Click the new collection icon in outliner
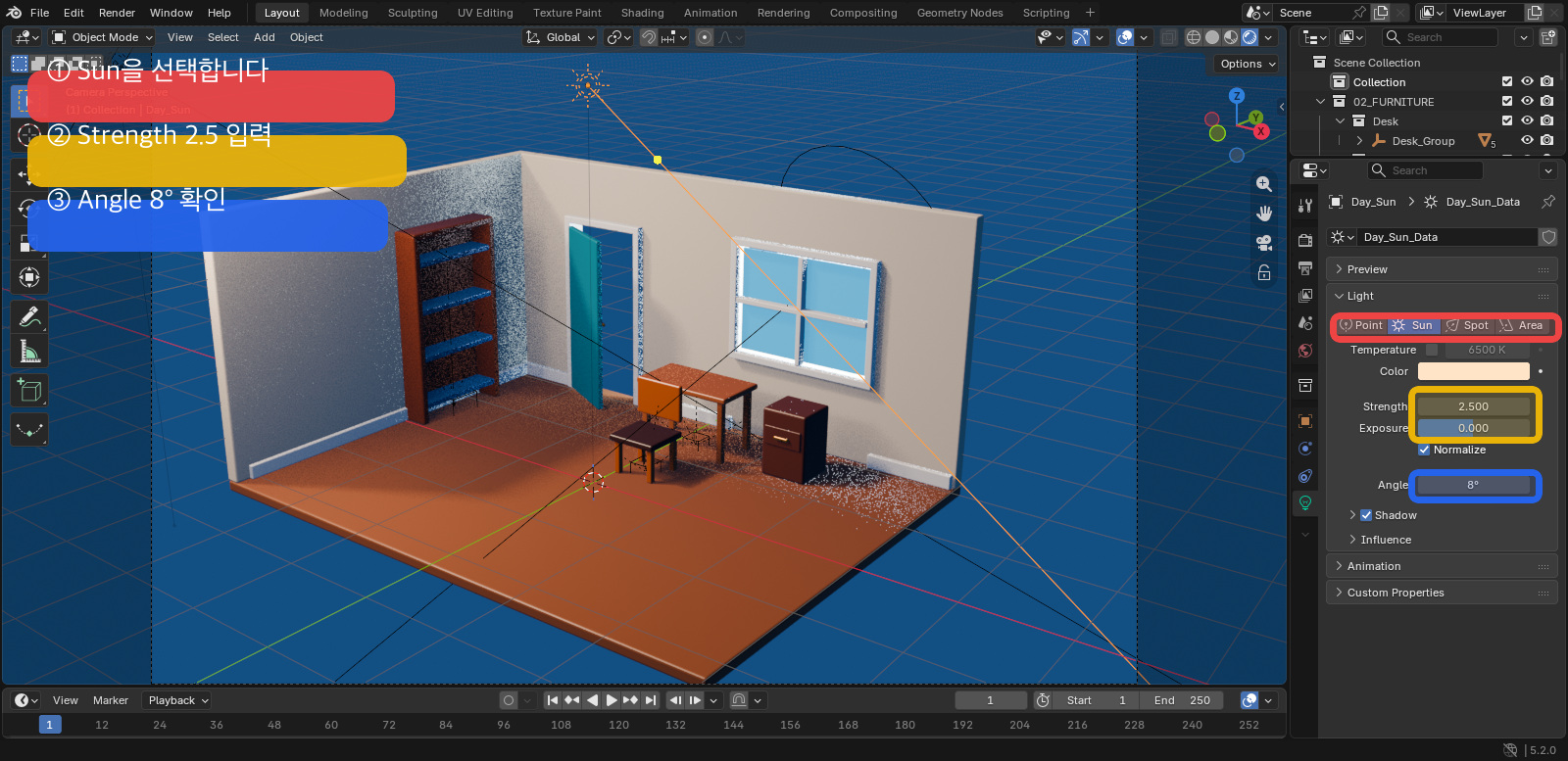1568x761 pixels. tap(1548, 37)
